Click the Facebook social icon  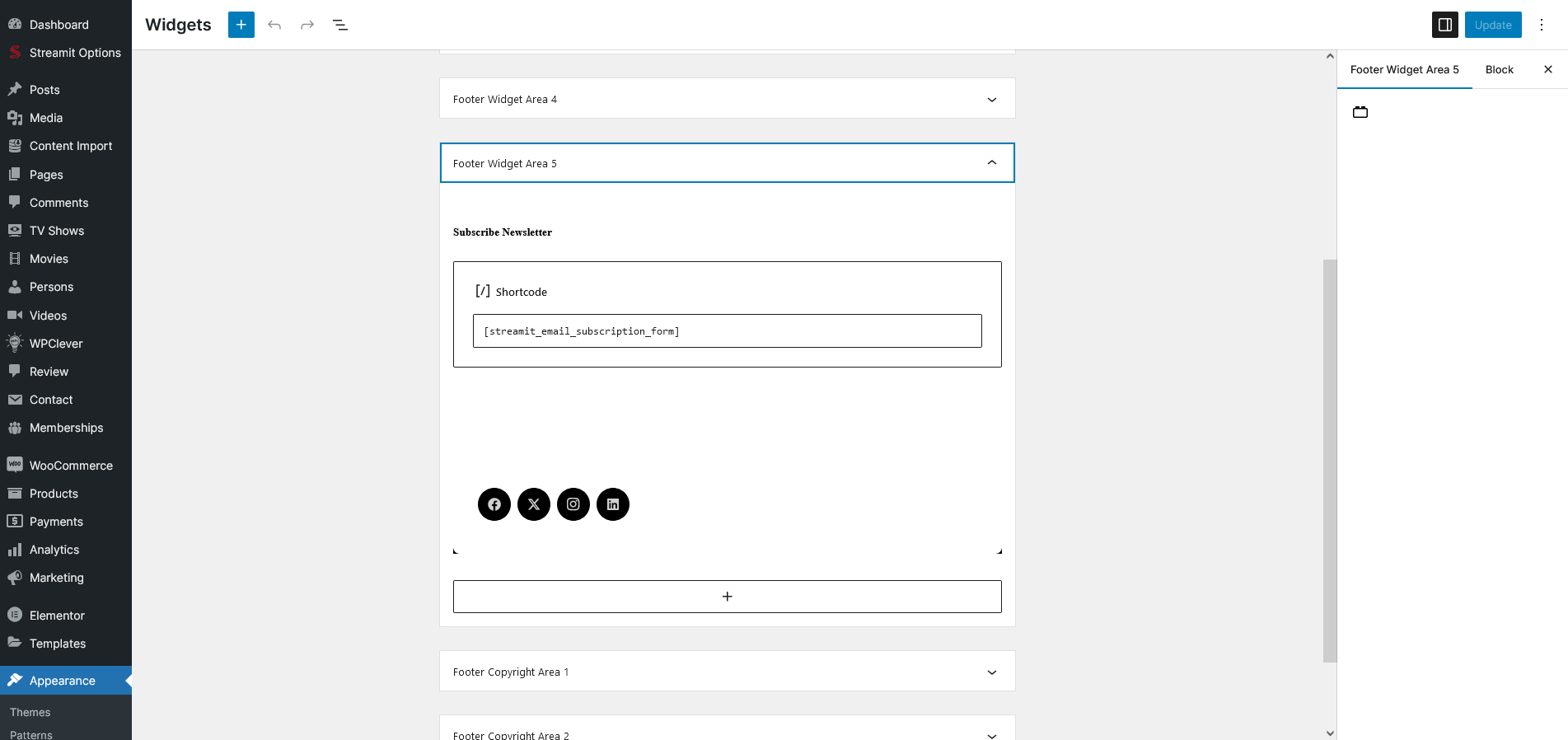pyautogui.click(x=494, y=504)
